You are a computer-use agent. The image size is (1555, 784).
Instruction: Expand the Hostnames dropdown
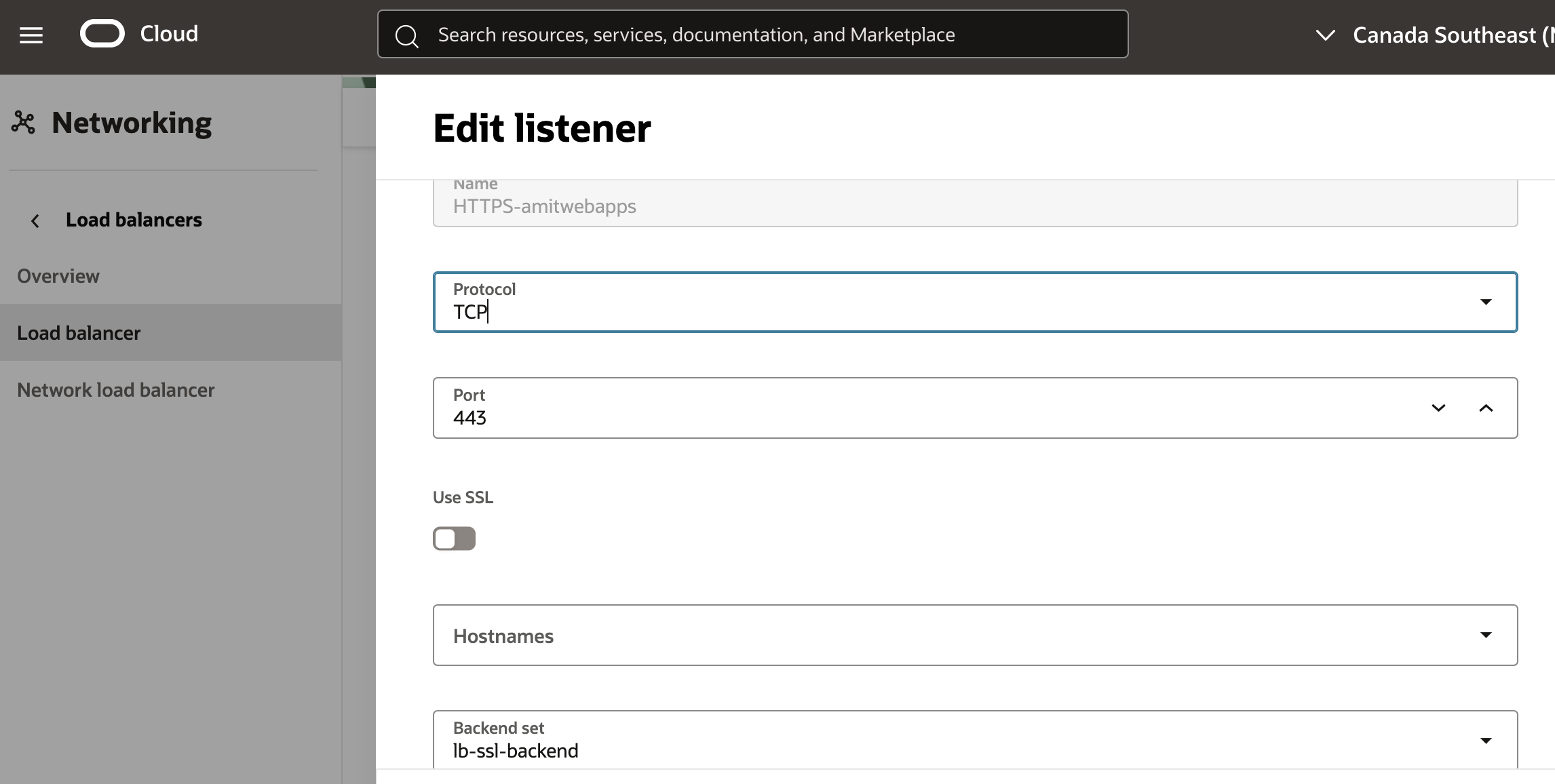pyautogui.click(x=1486, y=635)
